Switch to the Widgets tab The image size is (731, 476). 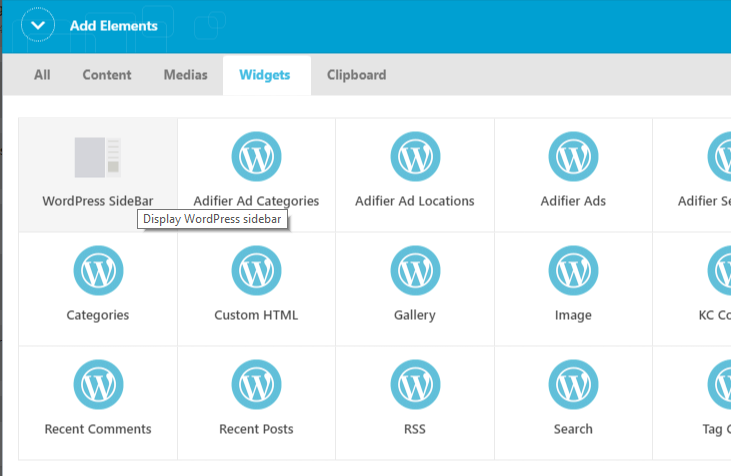265,75
